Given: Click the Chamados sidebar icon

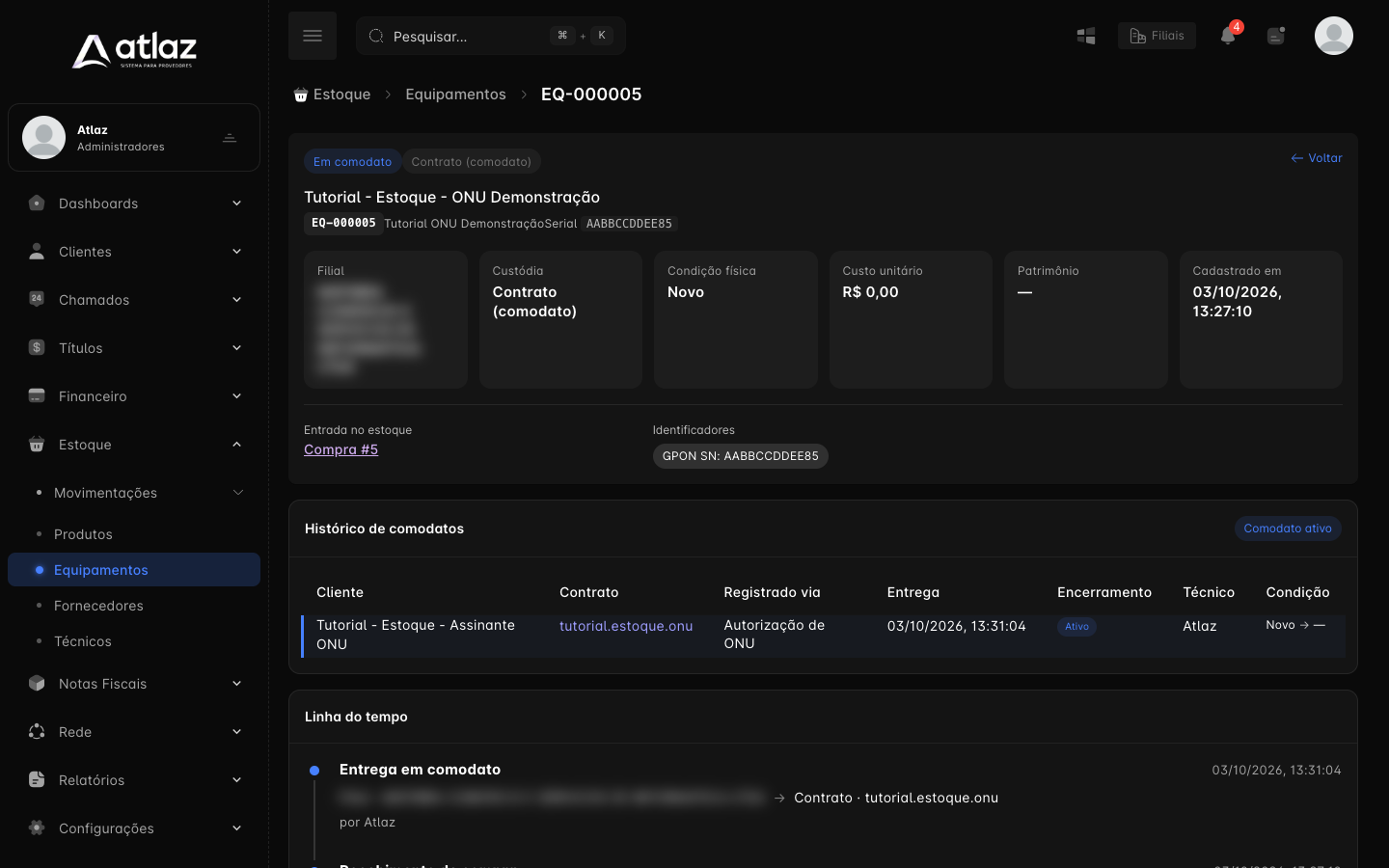Looking at the screenshot, I should [x=37, y=299].
